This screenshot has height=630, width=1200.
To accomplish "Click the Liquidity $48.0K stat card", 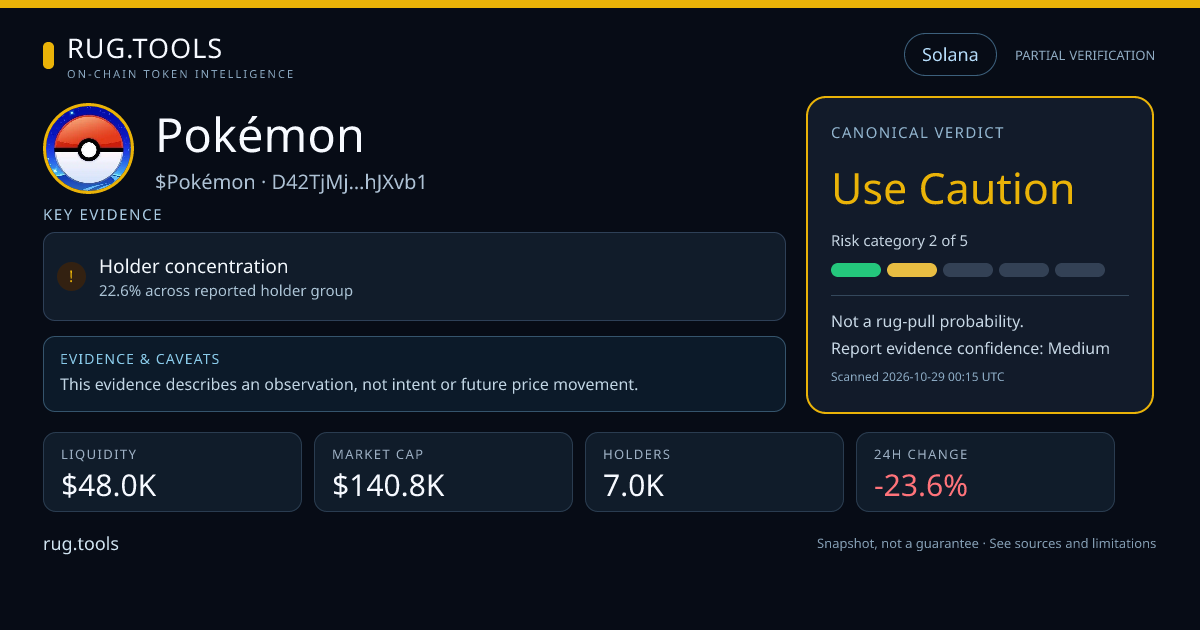I will (x=172, y=472).
